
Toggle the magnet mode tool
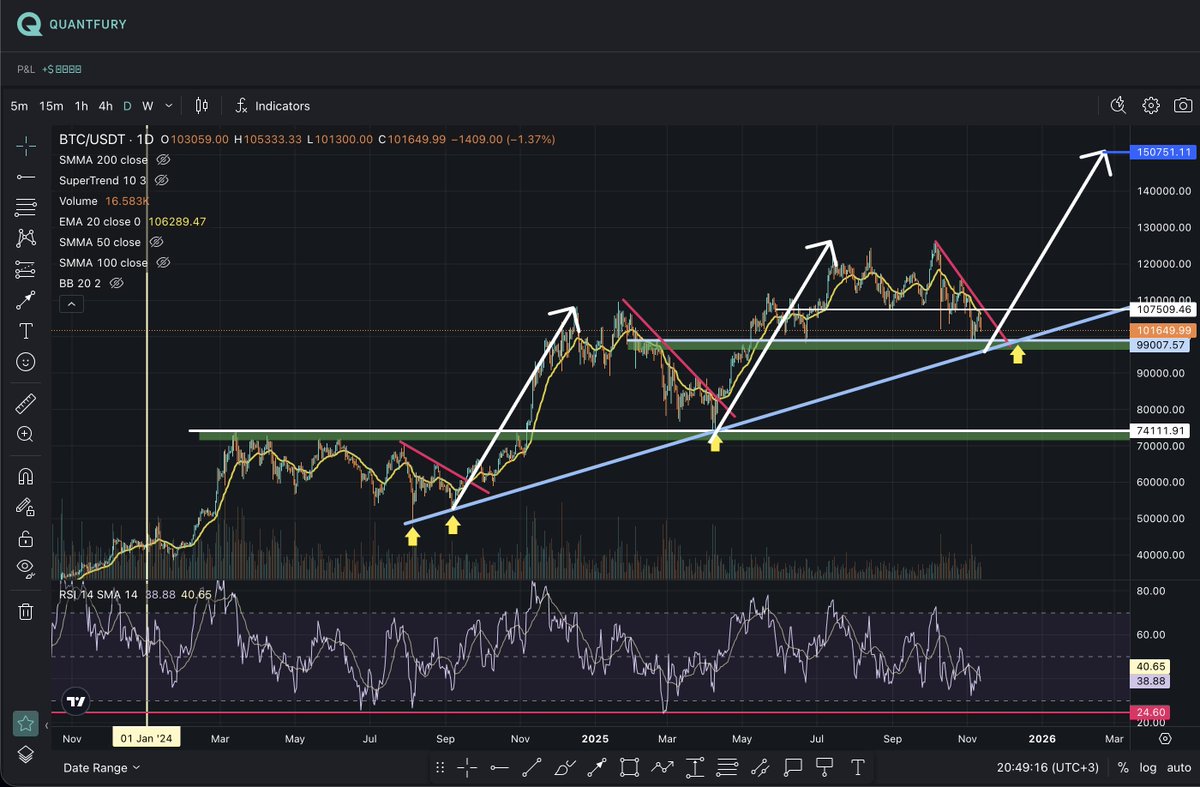[26, 477]
